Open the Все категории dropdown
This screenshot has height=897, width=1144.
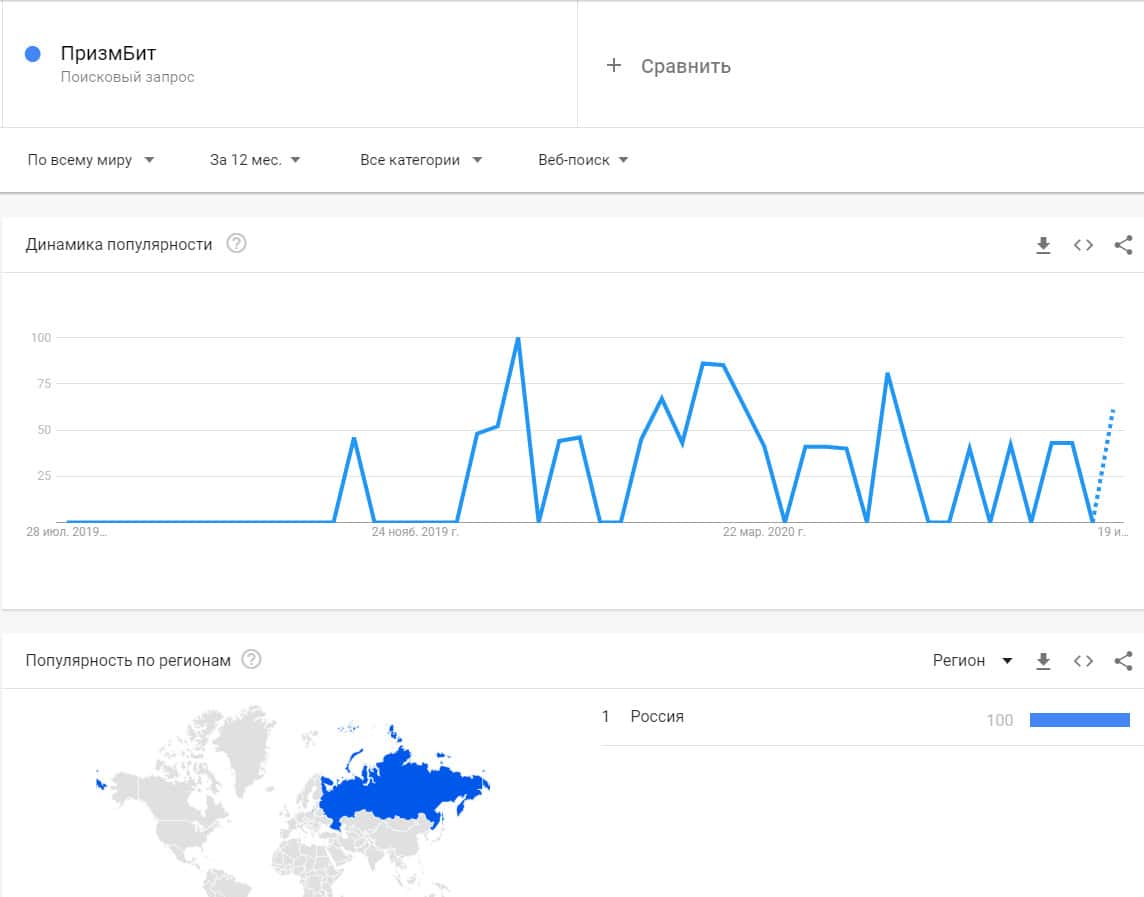(420, 160)
